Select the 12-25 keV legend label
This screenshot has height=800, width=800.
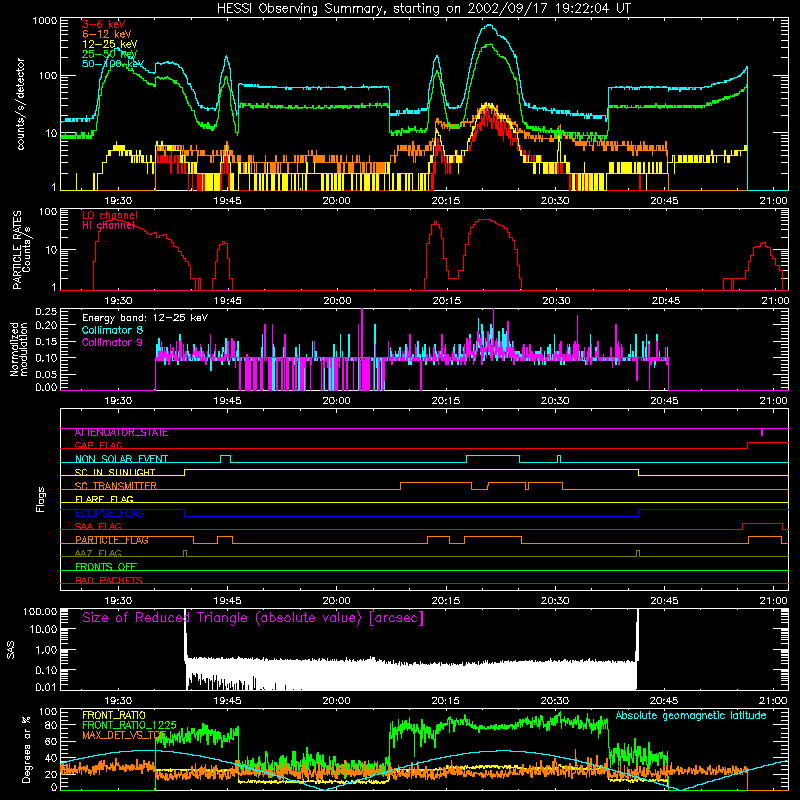pos(110,44)
